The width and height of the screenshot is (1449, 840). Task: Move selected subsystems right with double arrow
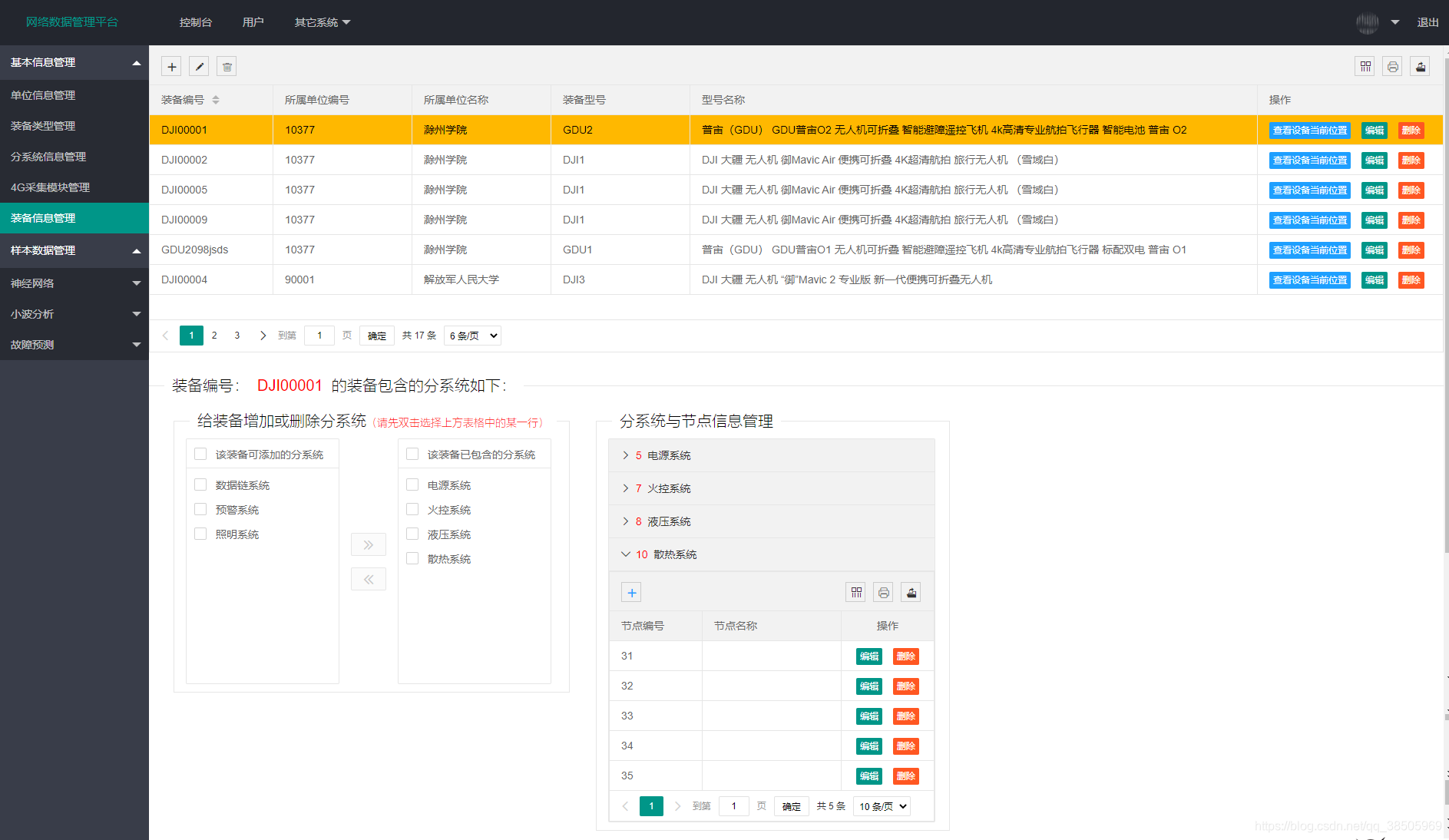tap(369, 544)
